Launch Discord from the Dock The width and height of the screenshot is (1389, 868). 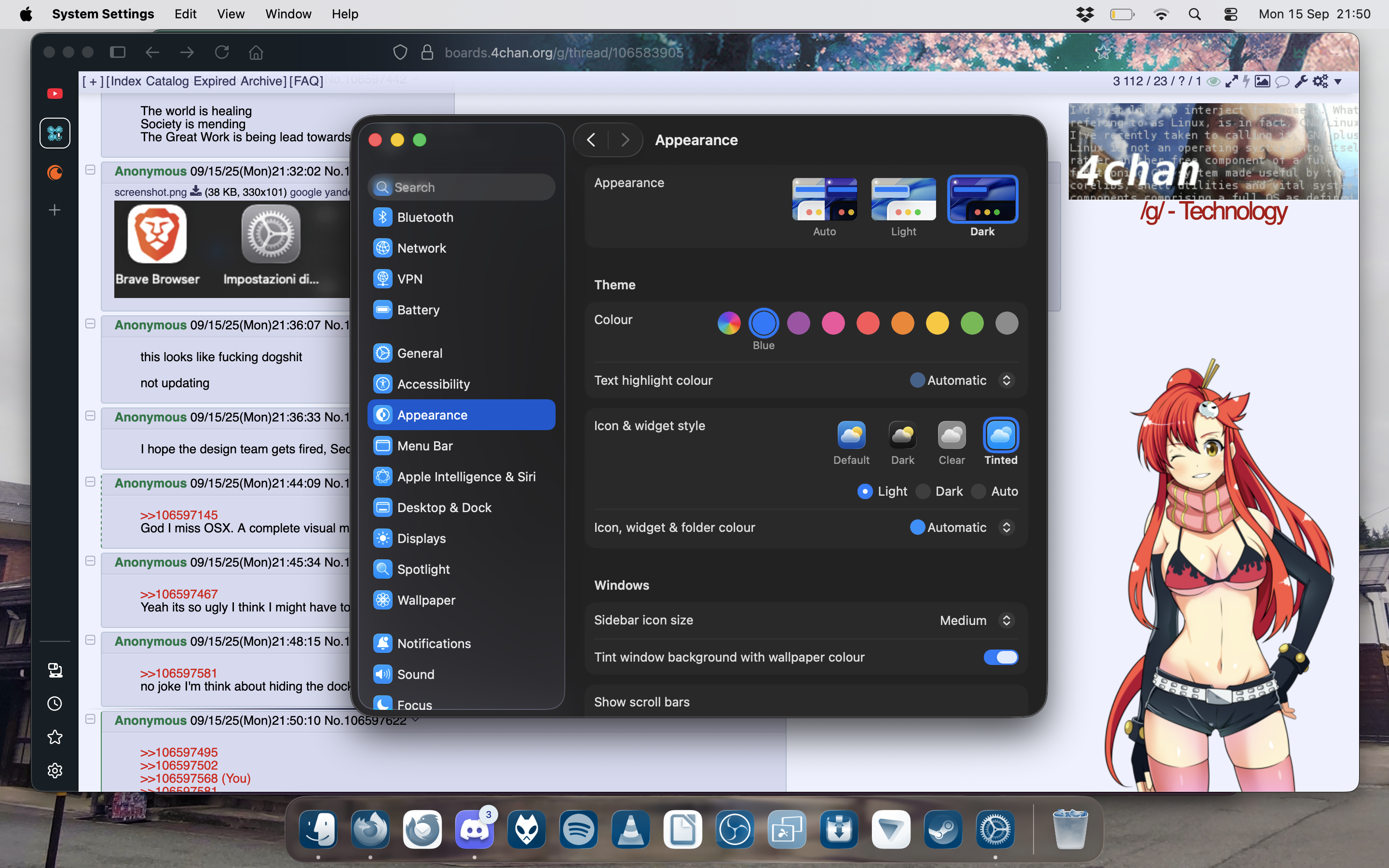point(474,829)
